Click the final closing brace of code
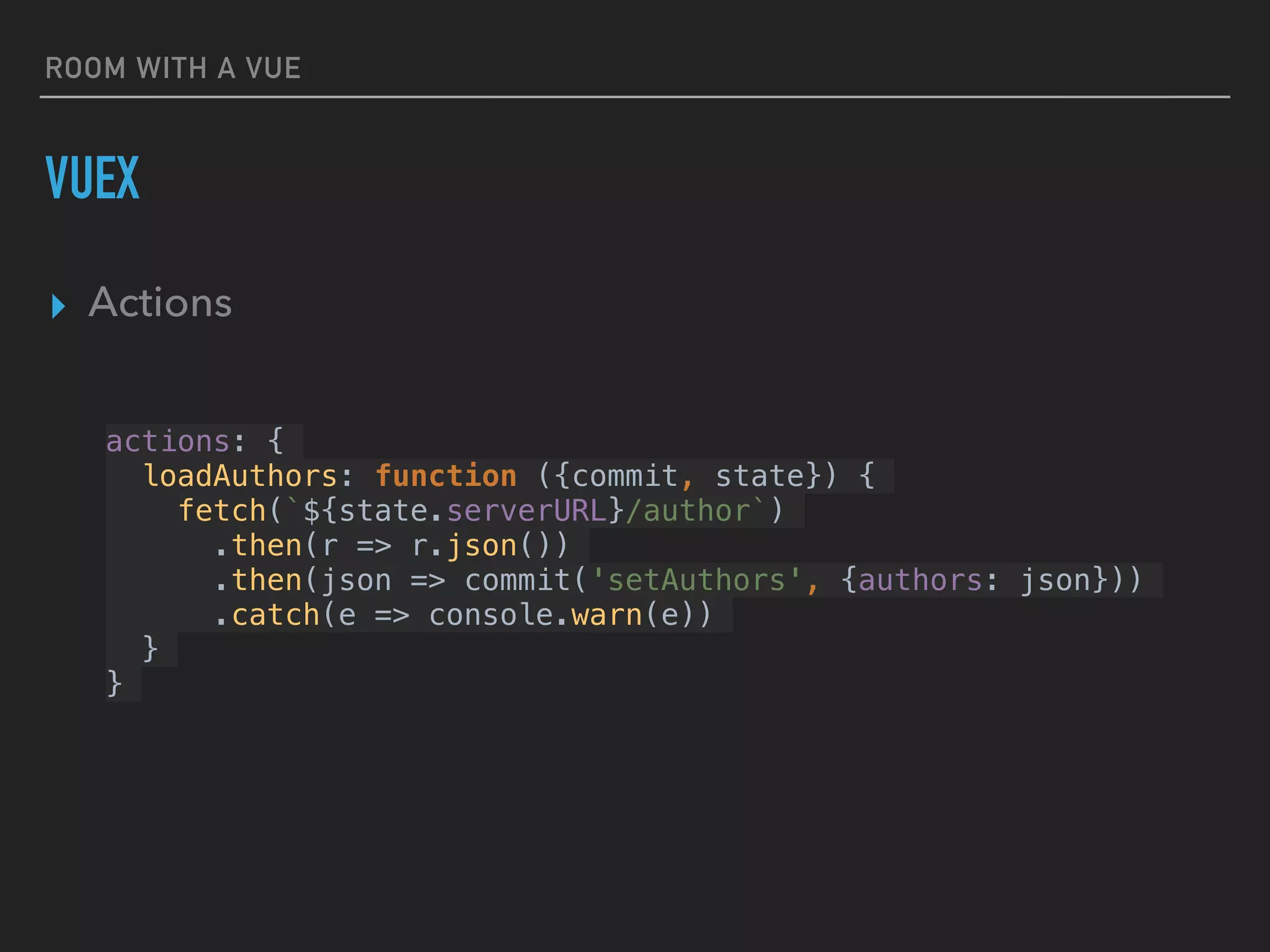The image size is (1270, 952). tap(114, 683)
